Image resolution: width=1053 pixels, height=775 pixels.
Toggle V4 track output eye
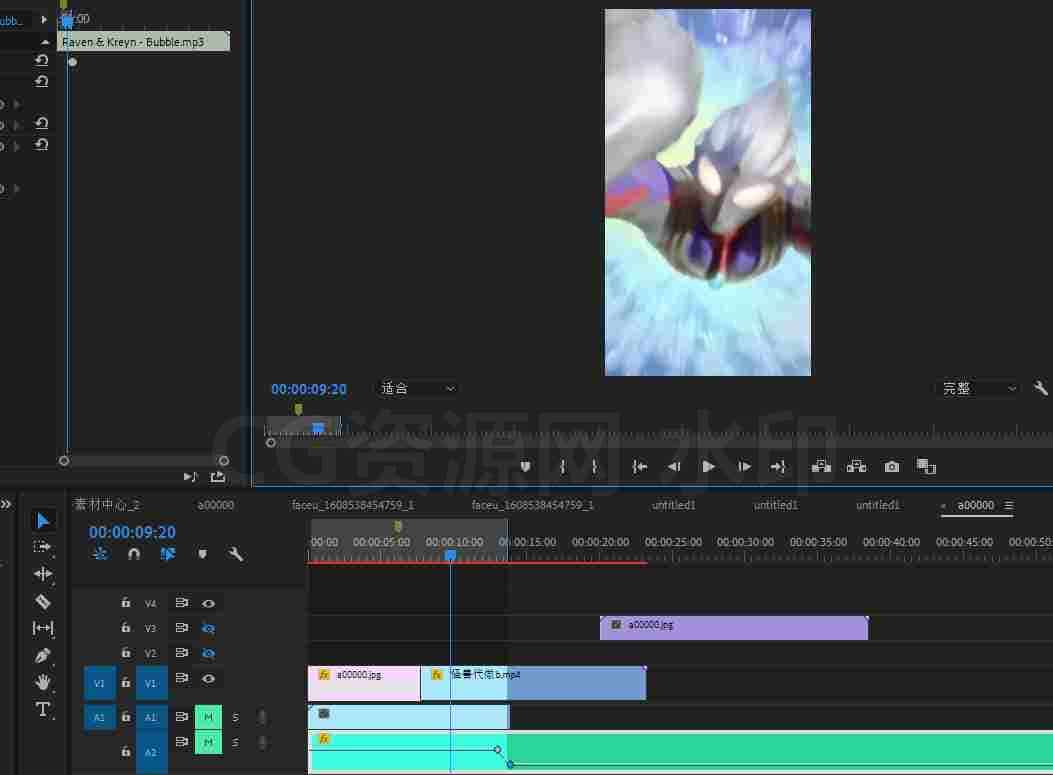(x=208, y=603)
